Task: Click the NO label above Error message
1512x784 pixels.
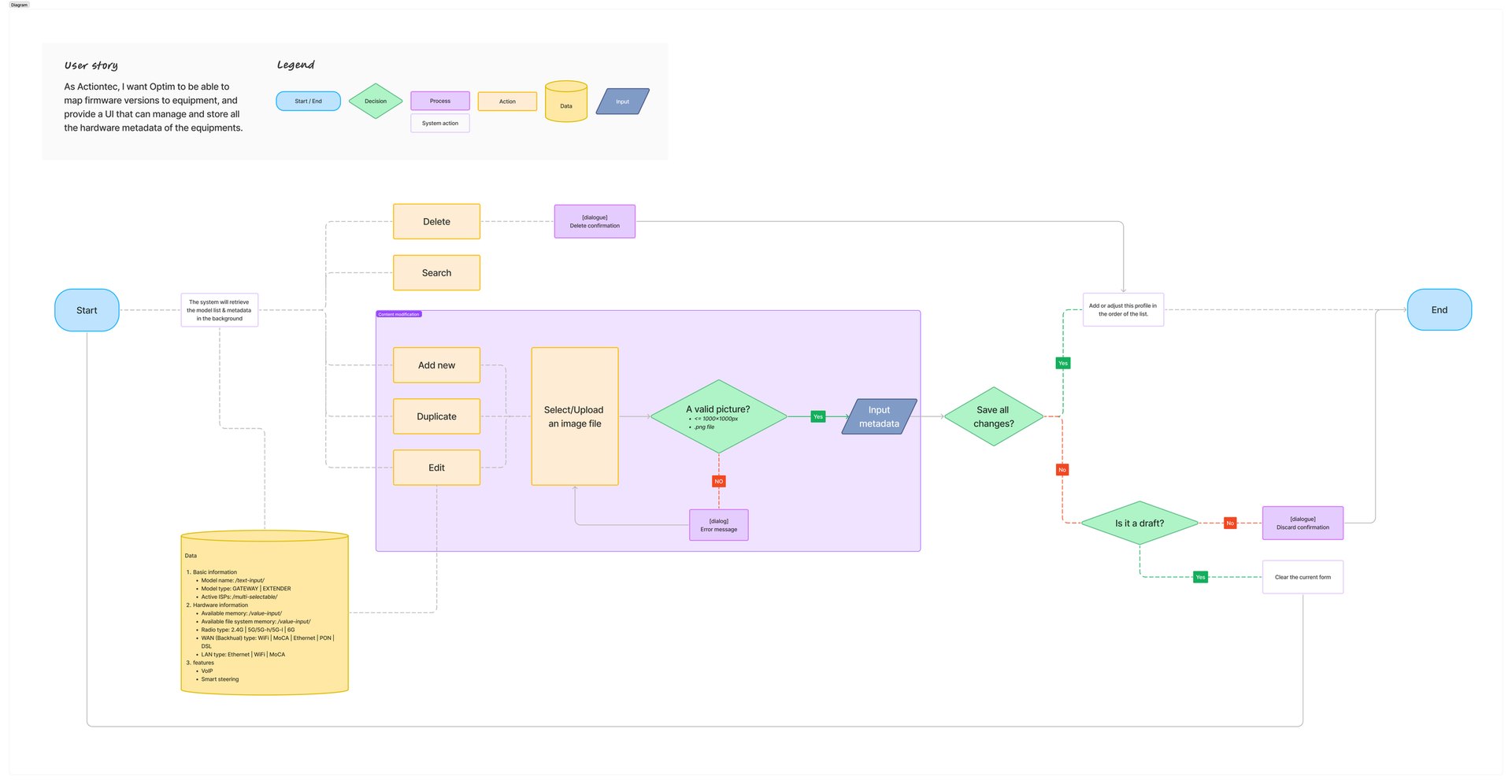Action: 718,481
